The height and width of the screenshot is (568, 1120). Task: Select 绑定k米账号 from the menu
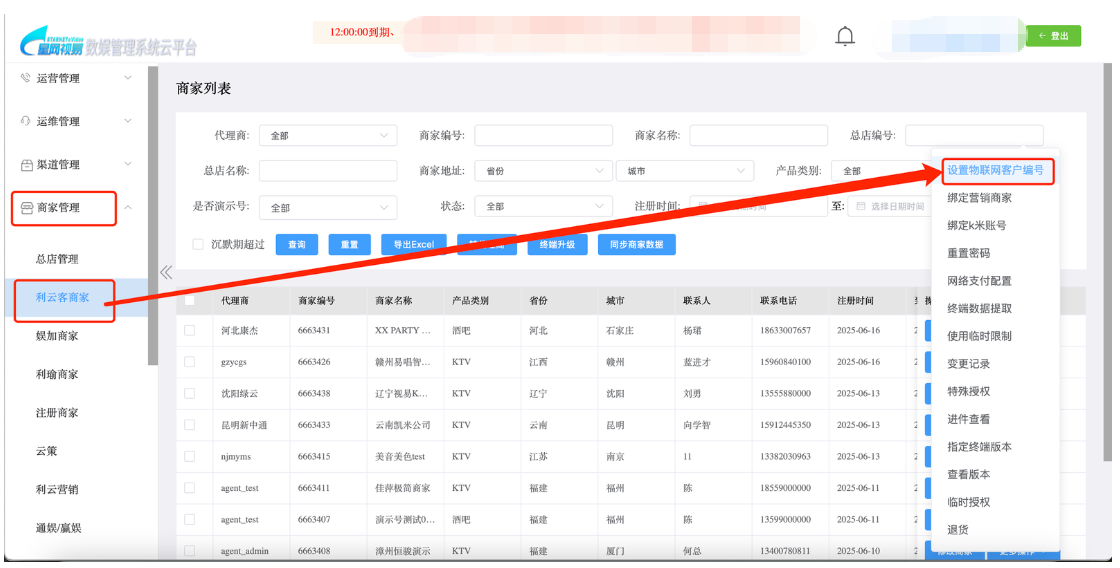tap(976, 225)
